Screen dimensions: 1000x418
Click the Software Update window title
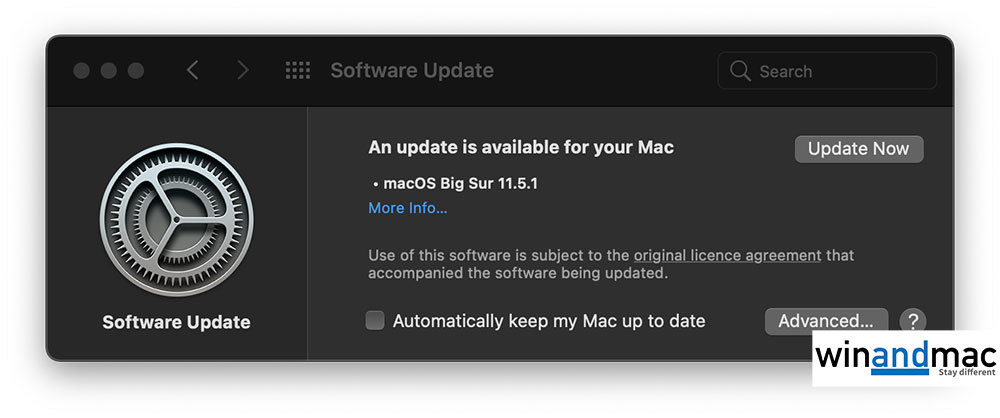[412, 71]
